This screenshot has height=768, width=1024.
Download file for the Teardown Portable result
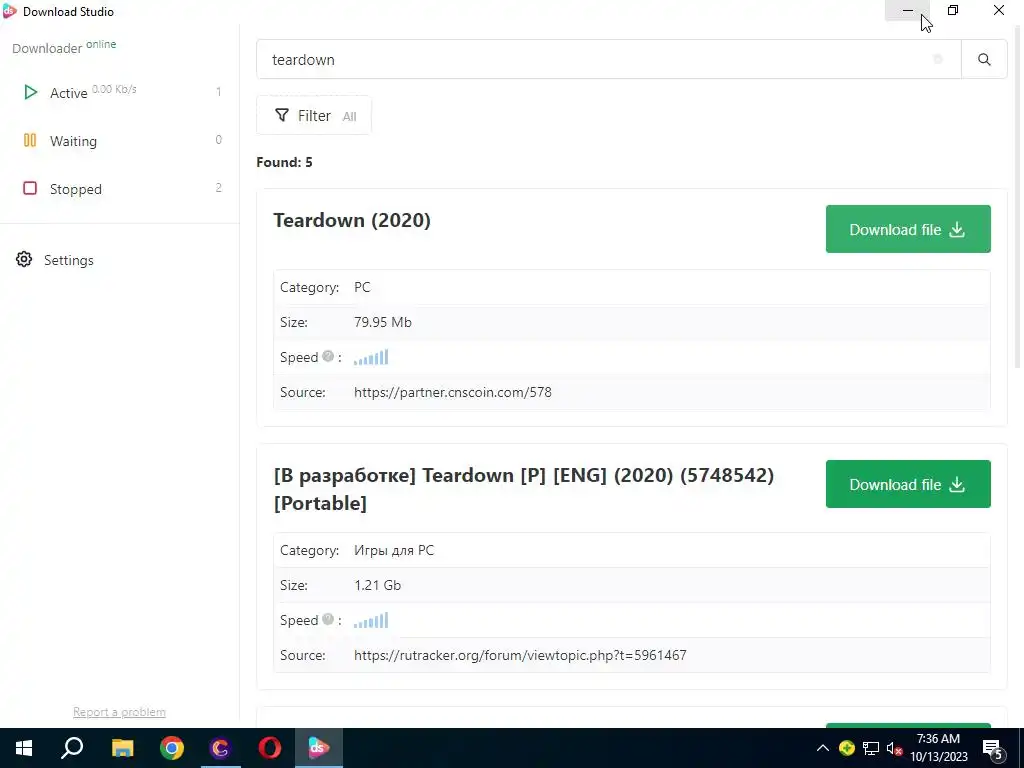(908, 484)
